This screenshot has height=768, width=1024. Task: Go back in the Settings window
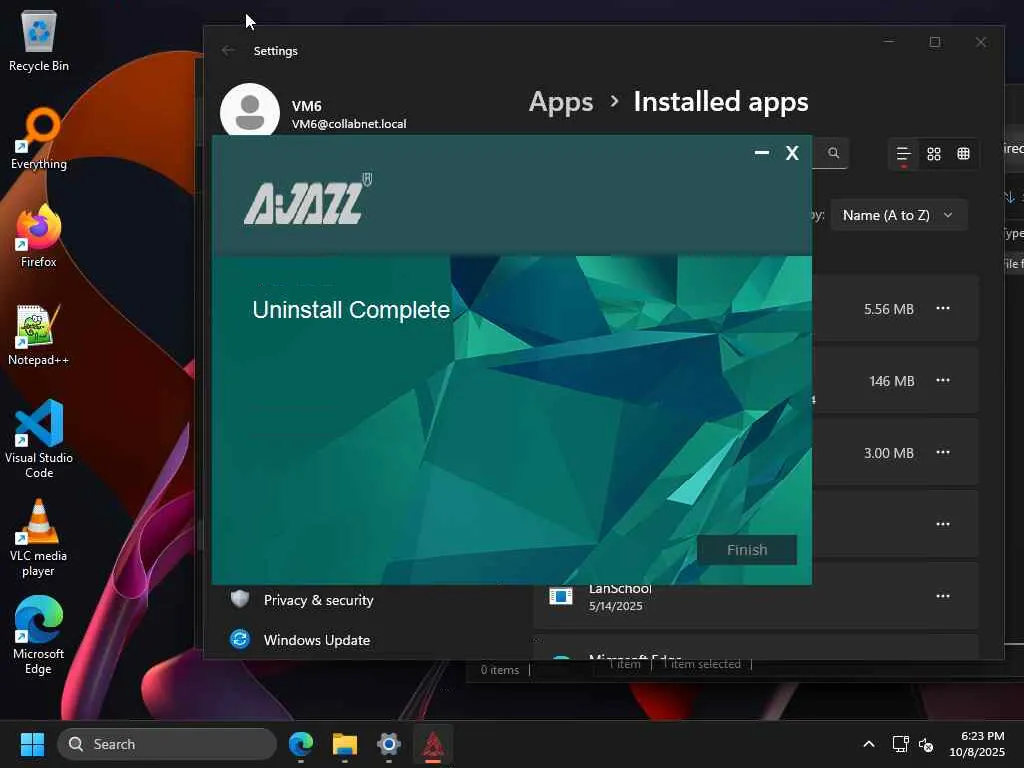[x=228, y=50]
